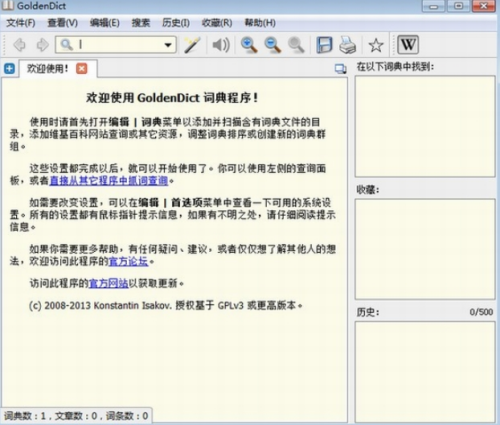Viewport: 500px width, 425px height.
Task: Open the 官方论坛 forum link
Action: point(128,261)
